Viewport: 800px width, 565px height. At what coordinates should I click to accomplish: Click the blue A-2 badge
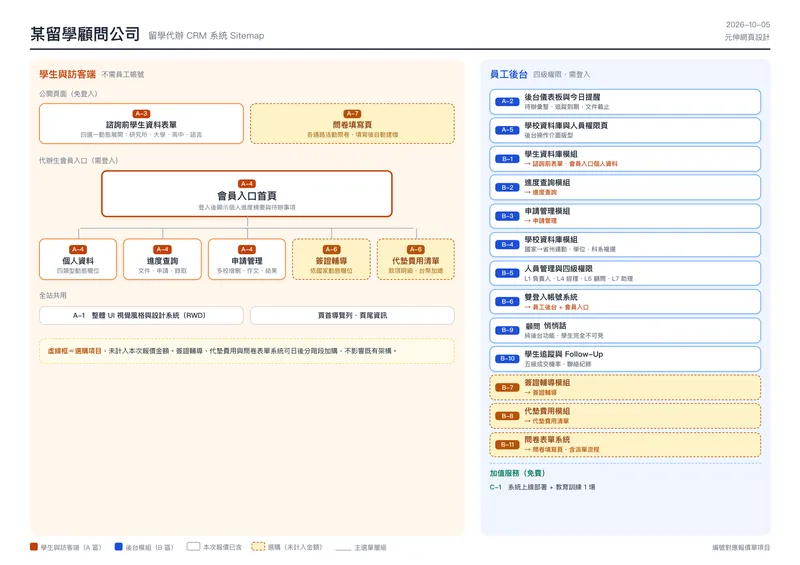pyautogui.click(x=507, y=102)
